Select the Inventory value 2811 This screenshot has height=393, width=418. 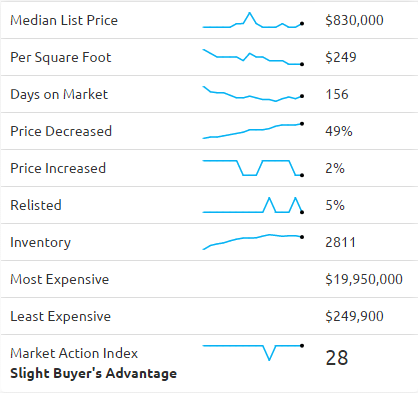[x=341, y=242]
